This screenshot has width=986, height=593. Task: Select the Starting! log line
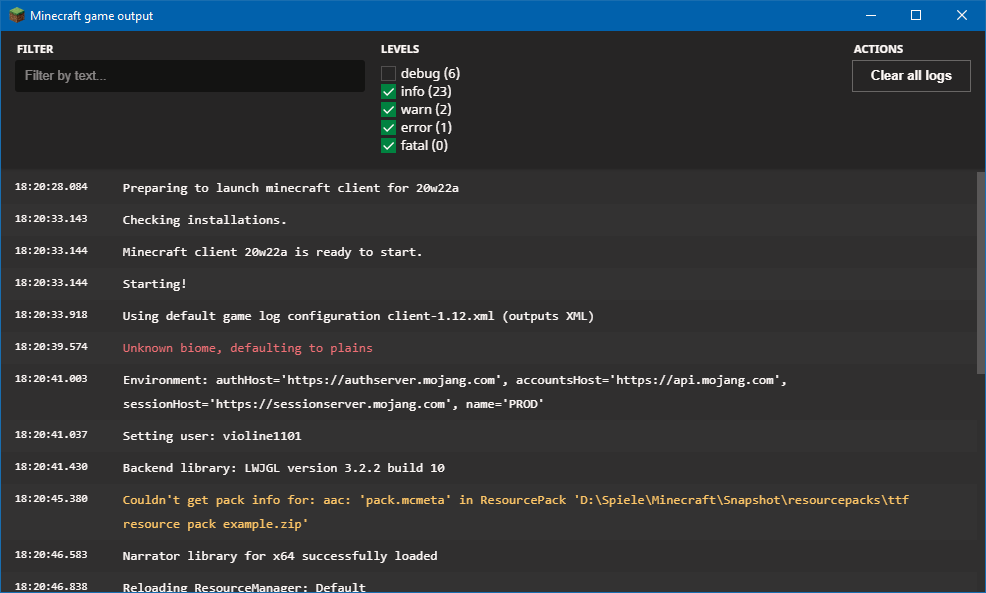tap(154, 284)
